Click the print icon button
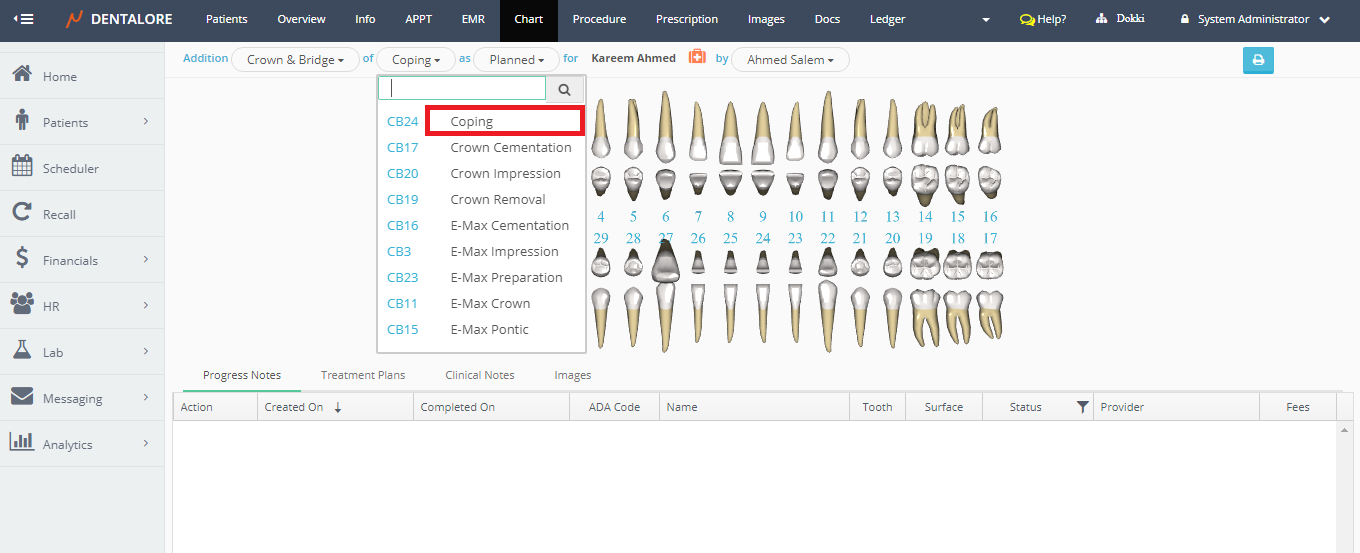This screenshot has width=1360, height=553. (x=1258, y=60)
